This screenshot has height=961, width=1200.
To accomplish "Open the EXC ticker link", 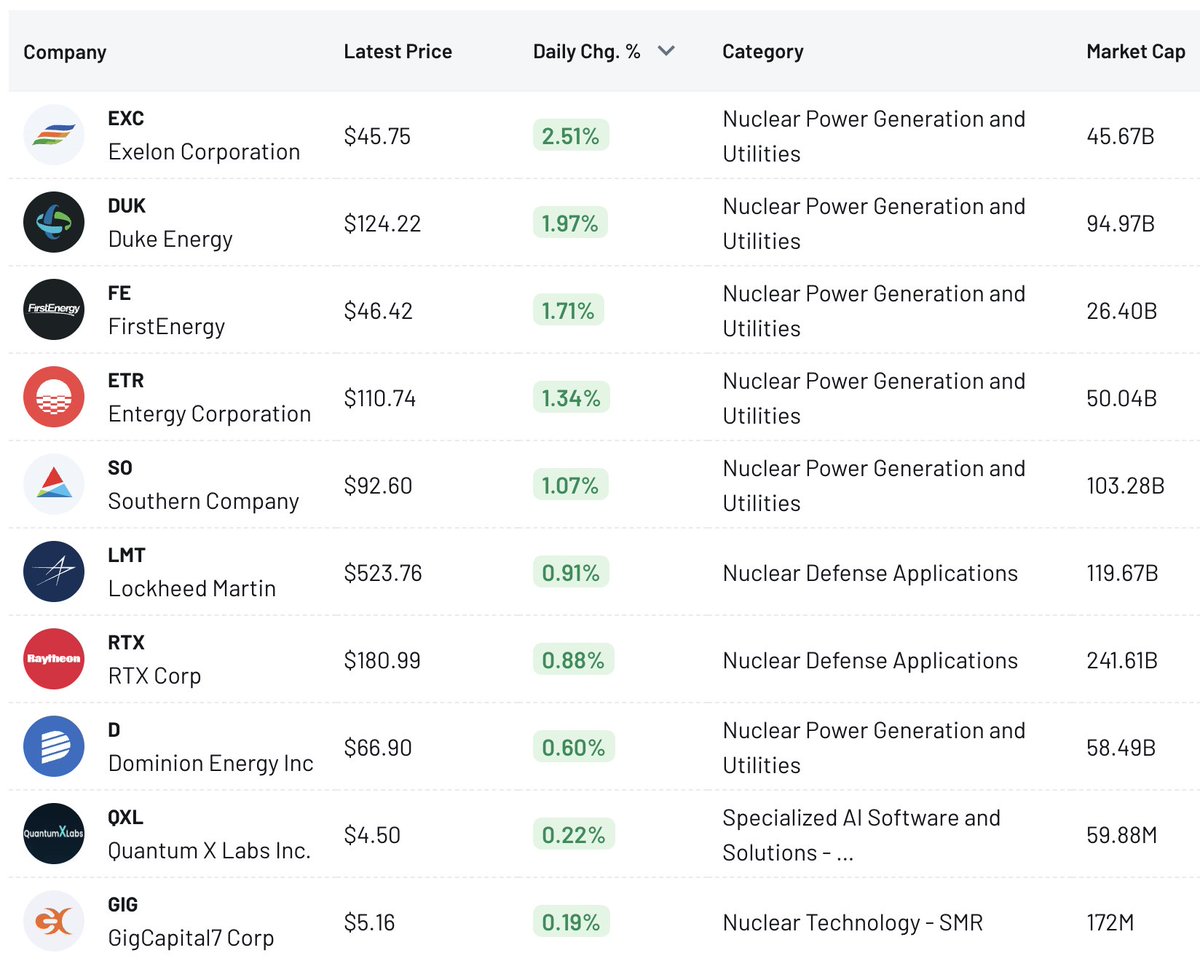I will 126,118.
